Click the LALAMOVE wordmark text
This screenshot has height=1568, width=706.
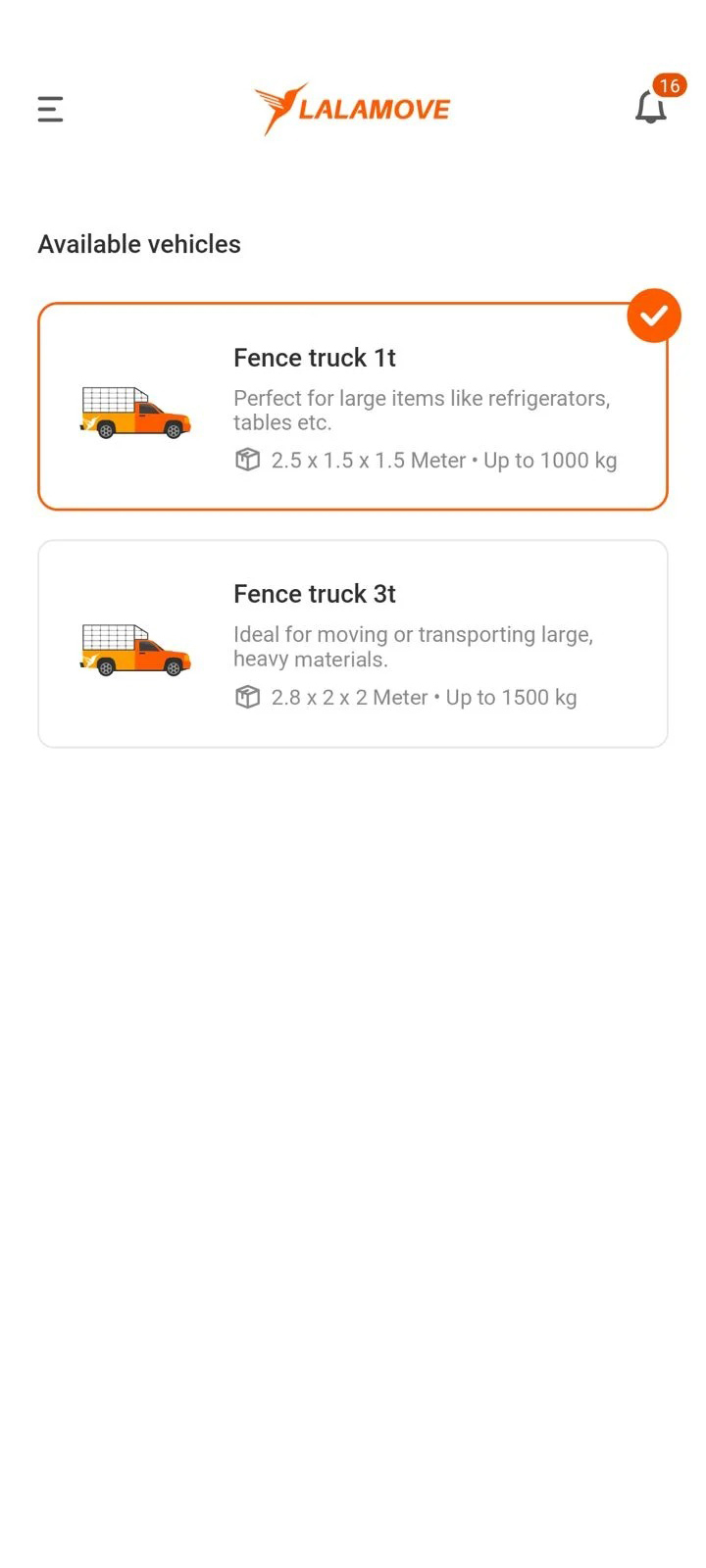(x=374, y=109)
